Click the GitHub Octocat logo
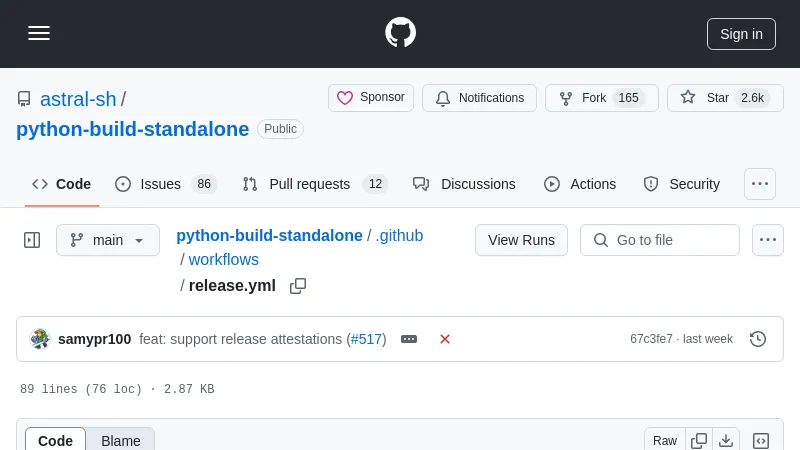The image size is (800, 450). (400, 33)
